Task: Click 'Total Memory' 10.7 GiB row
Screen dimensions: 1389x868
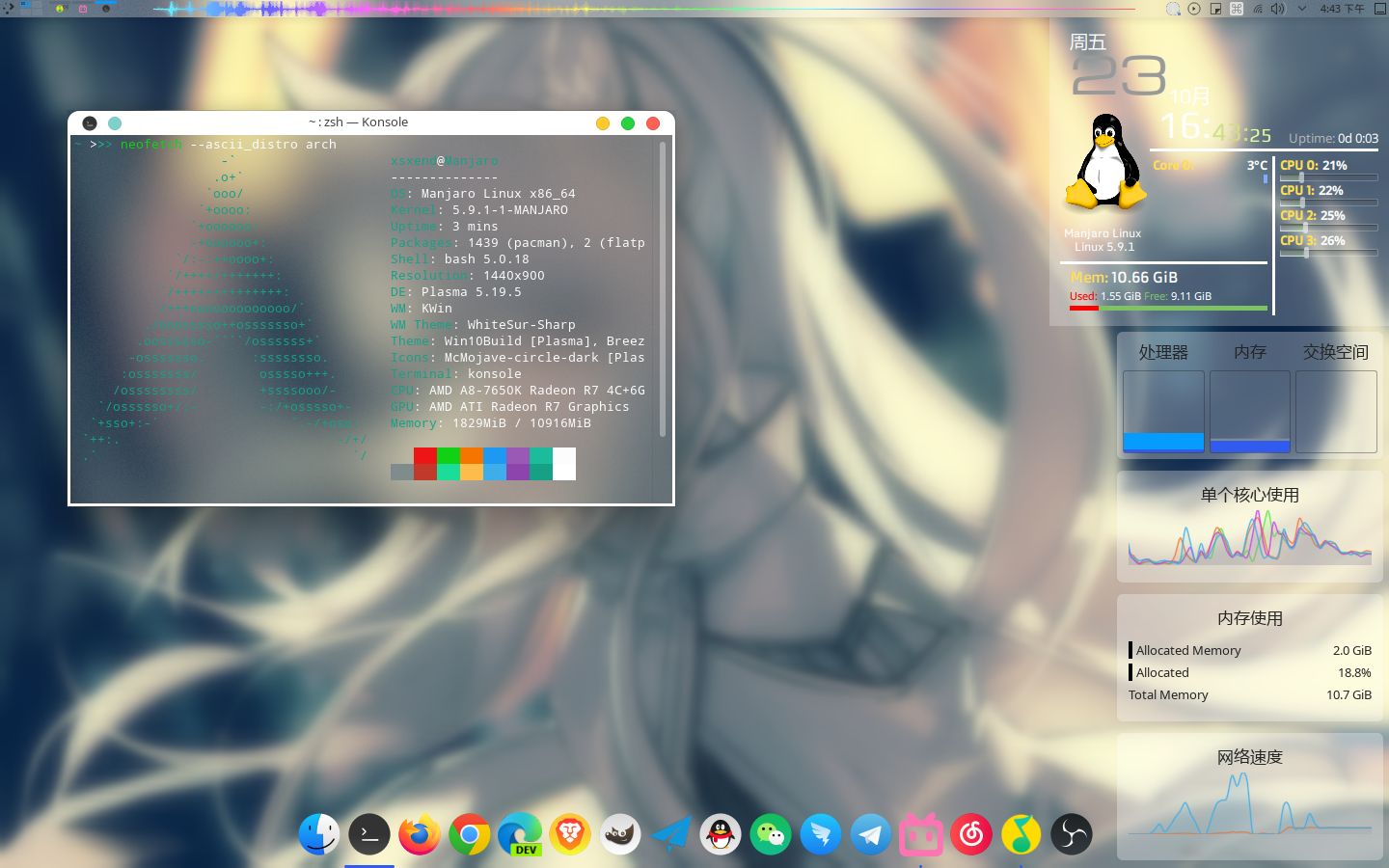Action: tap(1250, 695)
